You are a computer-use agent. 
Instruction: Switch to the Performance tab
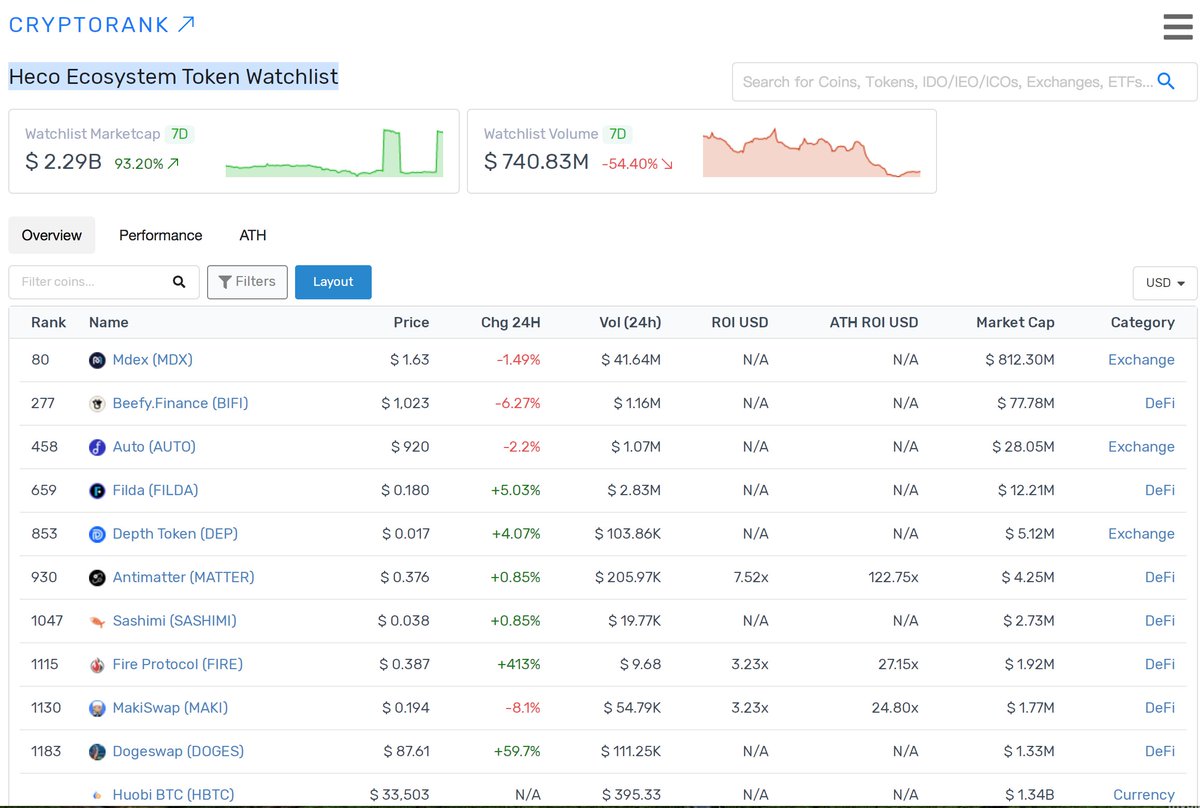click(x=160, y=235)
